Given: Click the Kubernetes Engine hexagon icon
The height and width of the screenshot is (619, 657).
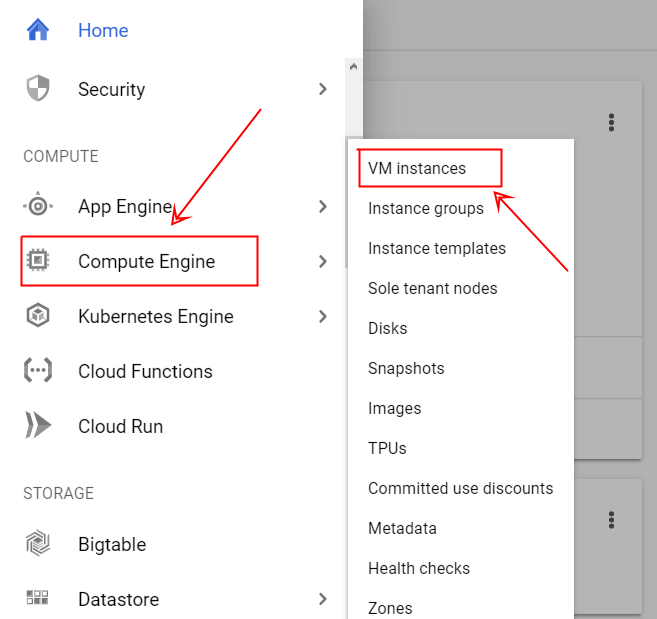Looking at the screenshot, I should [38, 315].
